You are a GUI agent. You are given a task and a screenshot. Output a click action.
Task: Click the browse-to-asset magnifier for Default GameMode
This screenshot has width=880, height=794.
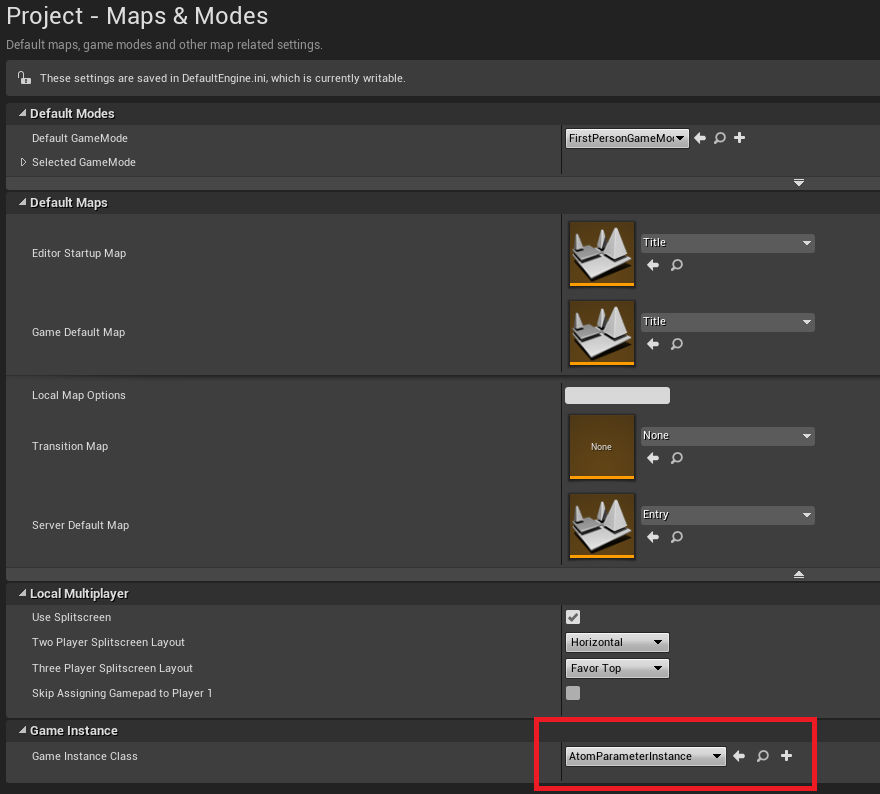[719, 138]
